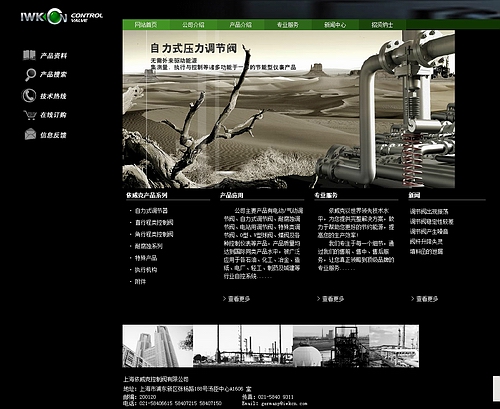Select 角行程类控制阀 in product list
Viewport: 500px width, 409px height.
(154, 234)
